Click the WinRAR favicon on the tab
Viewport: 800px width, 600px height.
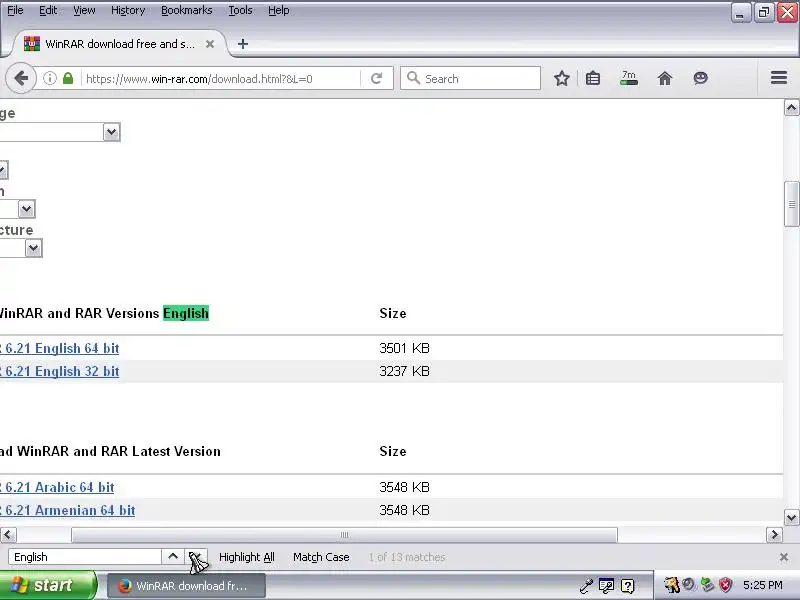pos(32,44)
